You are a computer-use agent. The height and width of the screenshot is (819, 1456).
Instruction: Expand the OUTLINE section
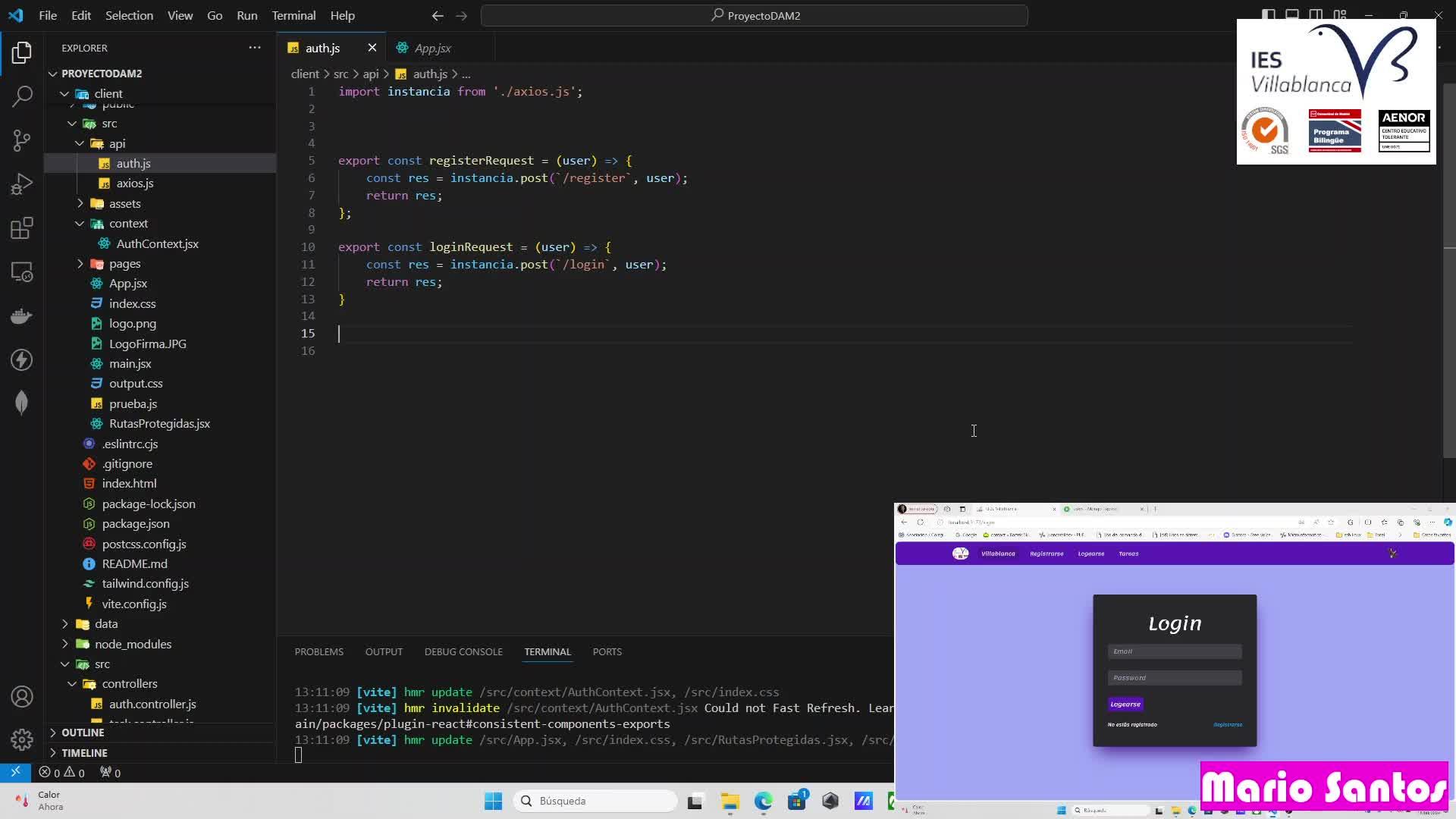[83, 733]
